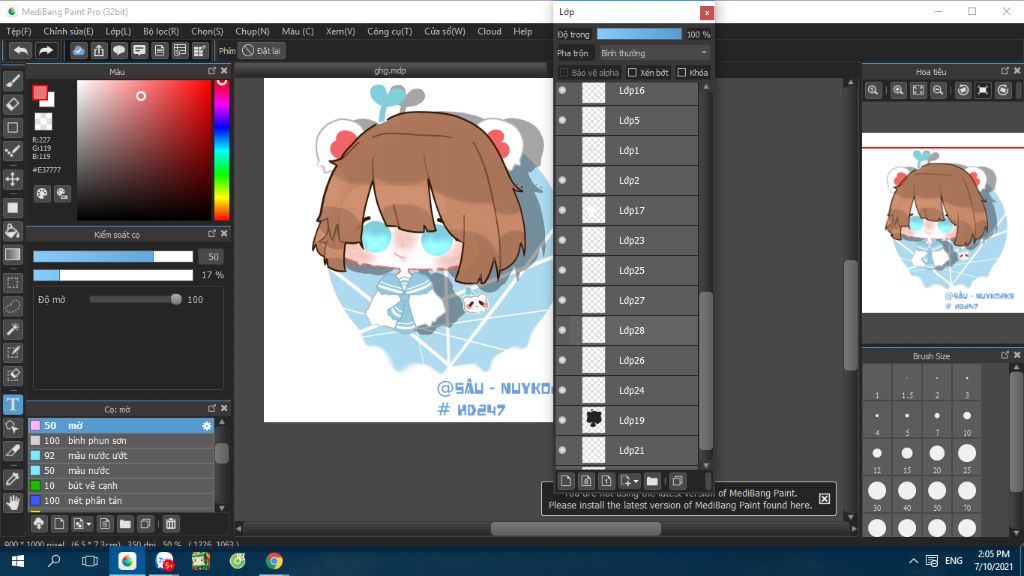Select the Lasso tool

pyautogui.click(x=12, y=306)
